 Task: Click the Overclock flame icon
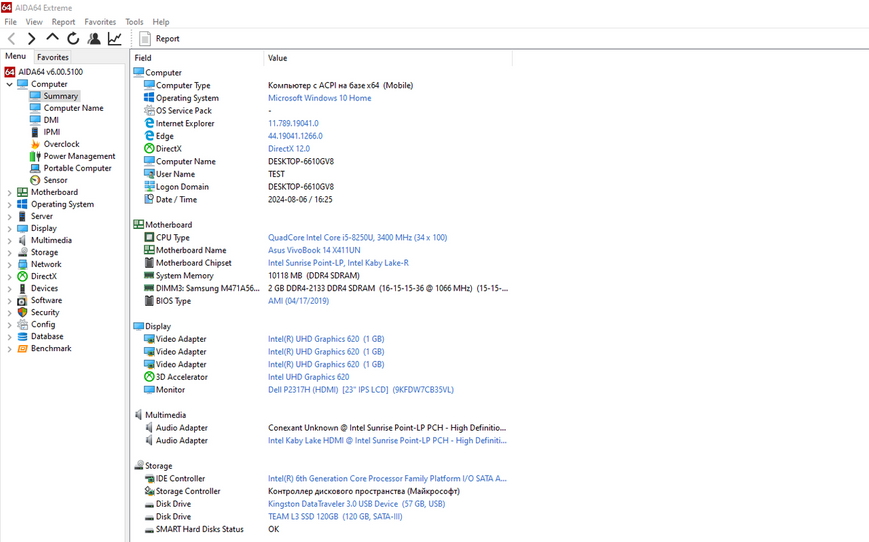point(35,144)
